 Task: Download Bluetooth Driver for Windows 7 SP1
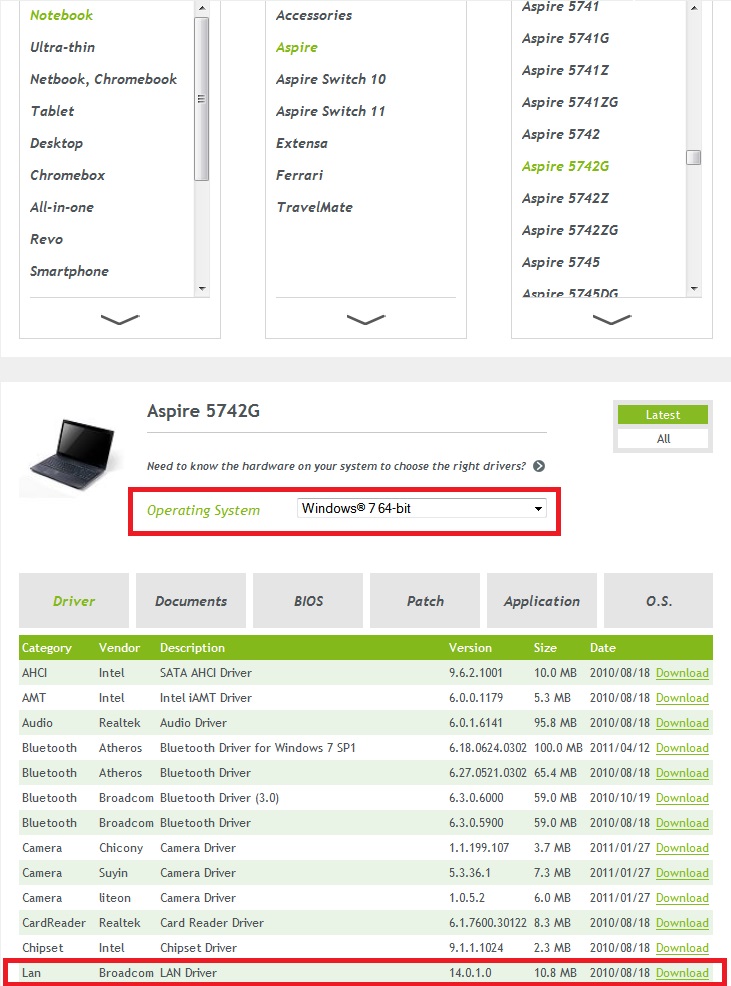click(x=682, y=748)
